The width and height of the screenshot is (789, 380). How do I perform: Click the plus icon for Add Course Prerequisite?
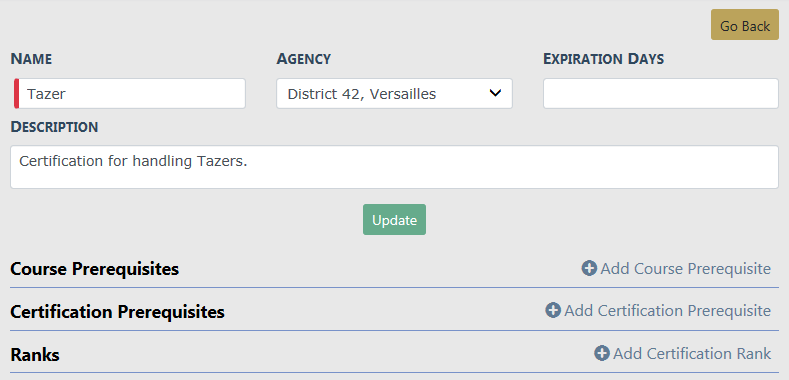pyautogui.click(x=589, y=268)
